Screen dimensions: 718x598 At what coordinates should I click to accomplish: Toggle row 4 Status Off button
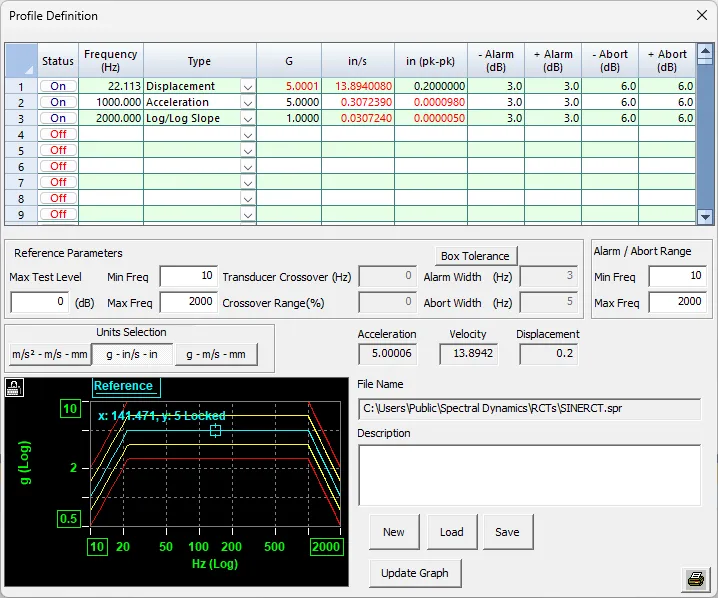coord(58,134)
